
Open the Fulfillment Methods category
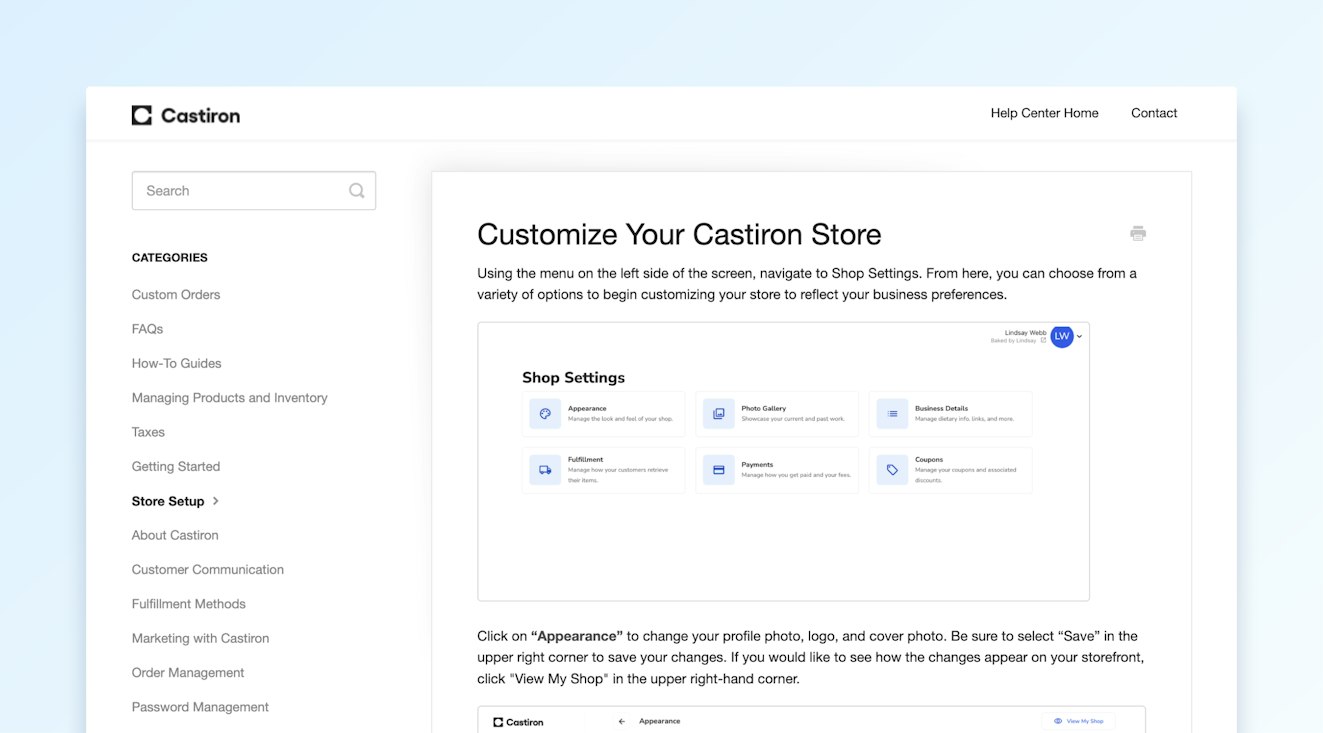click(189, 604)
